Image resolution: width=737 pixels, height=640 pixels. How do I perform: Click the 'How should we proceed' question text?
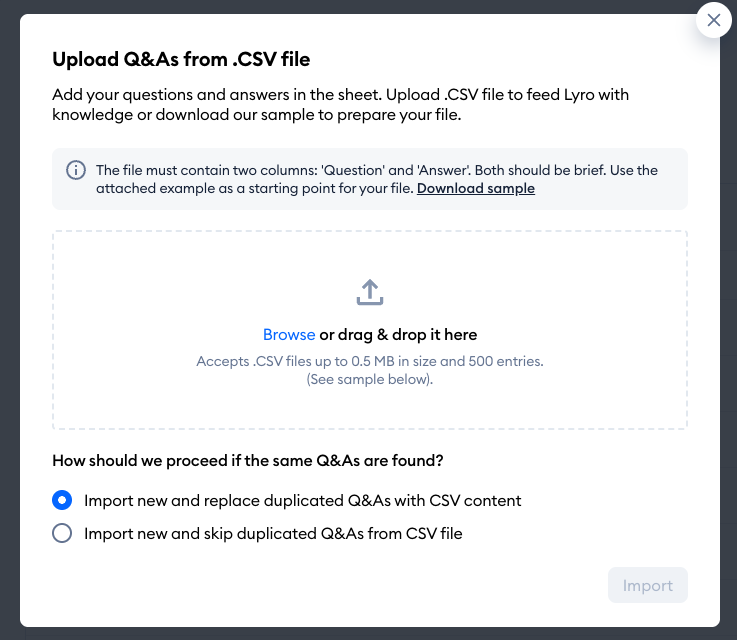point(248,461)
